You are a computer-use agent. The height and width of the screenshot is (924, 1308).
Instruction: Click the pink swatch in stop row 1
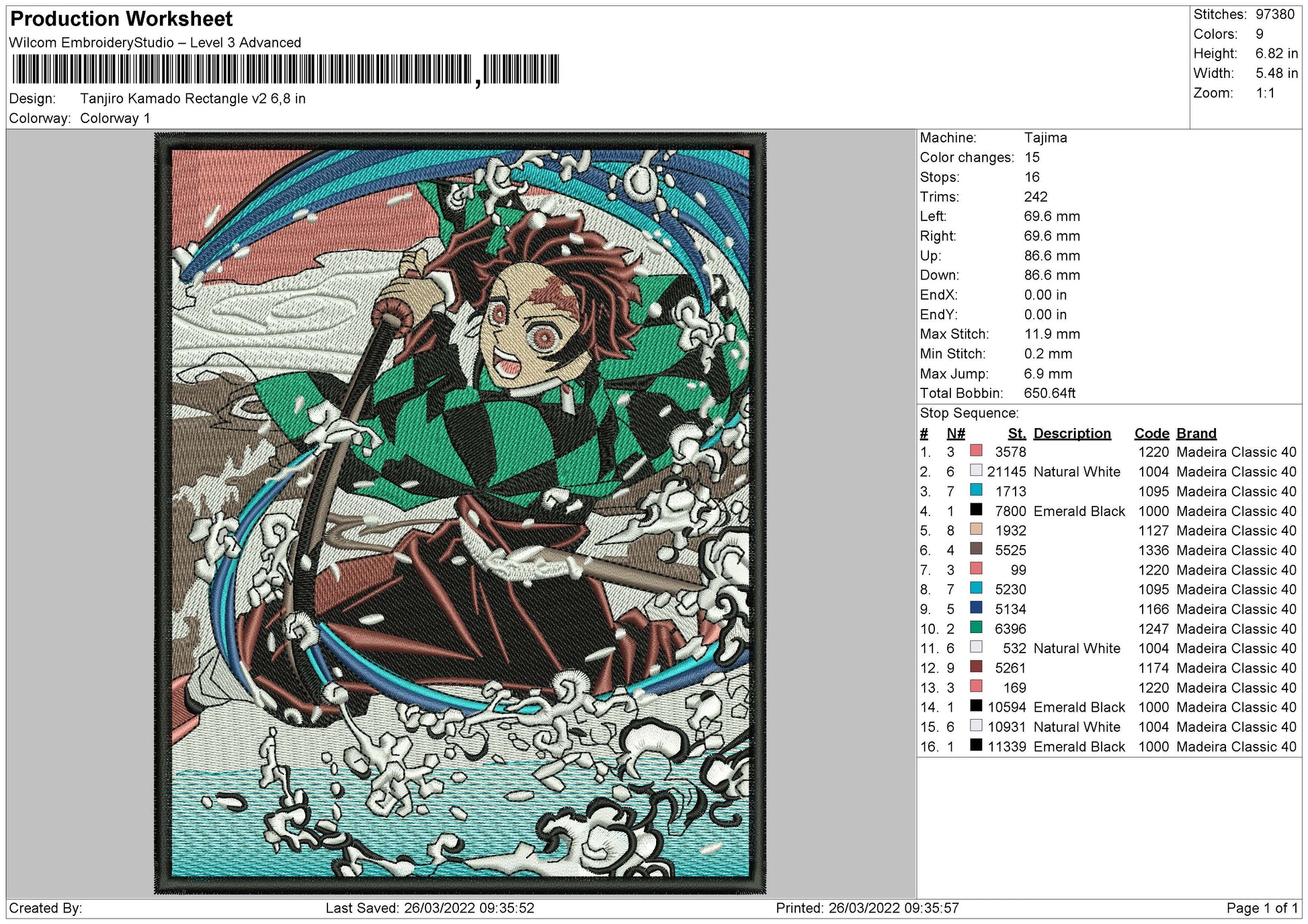coord(976,451)
